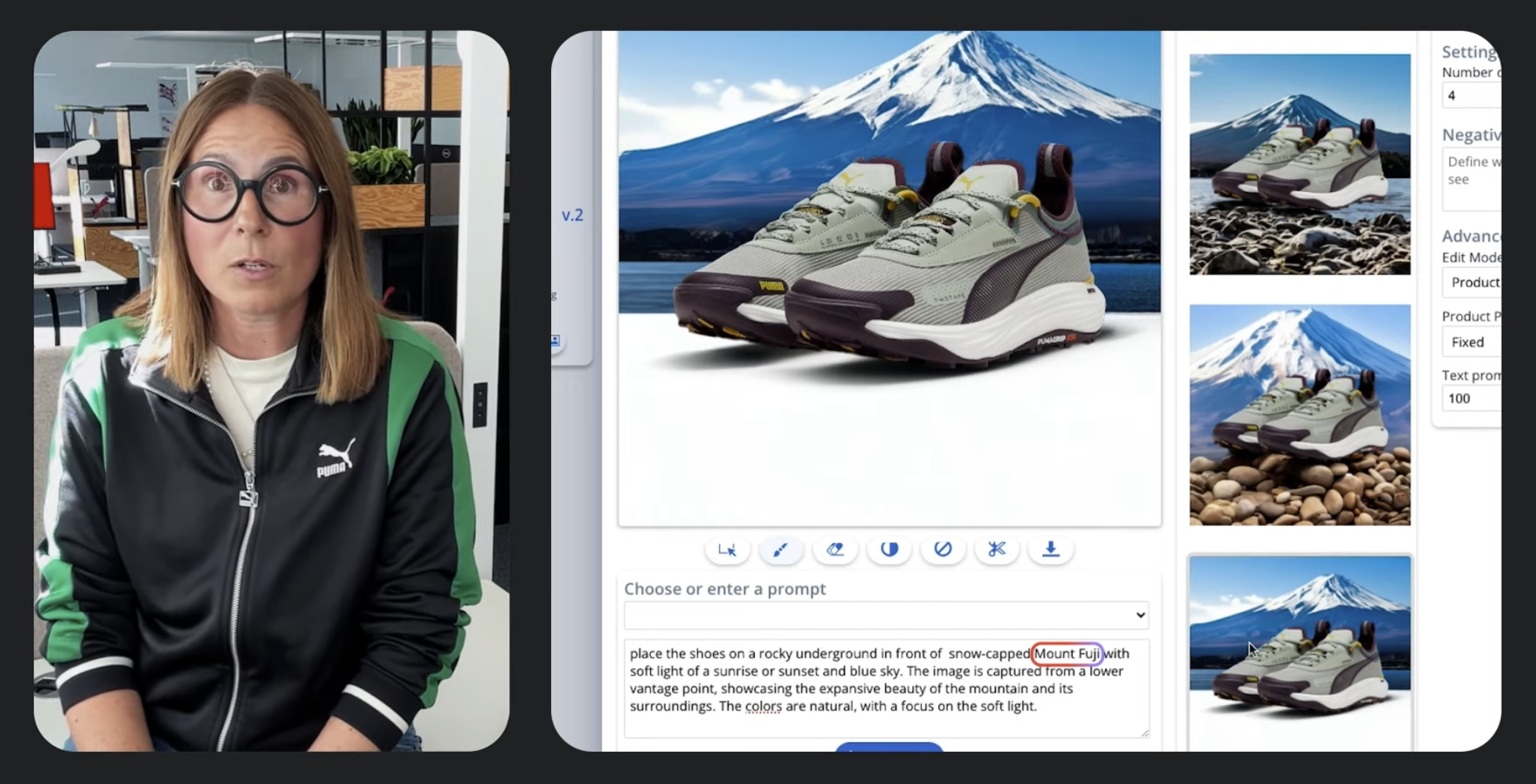Select the Brush tool
The height and width of the screenshot is (784, 1536).
pos(781,550)
